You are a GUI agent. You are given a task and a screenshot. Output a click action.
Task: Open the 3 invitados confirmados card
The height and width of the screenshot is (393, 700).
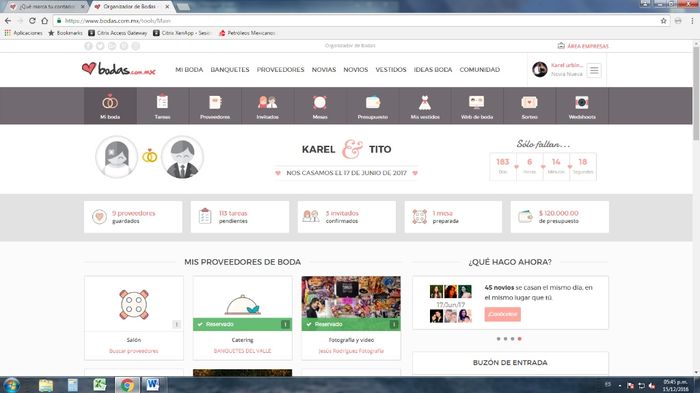(x=347, y=217)
